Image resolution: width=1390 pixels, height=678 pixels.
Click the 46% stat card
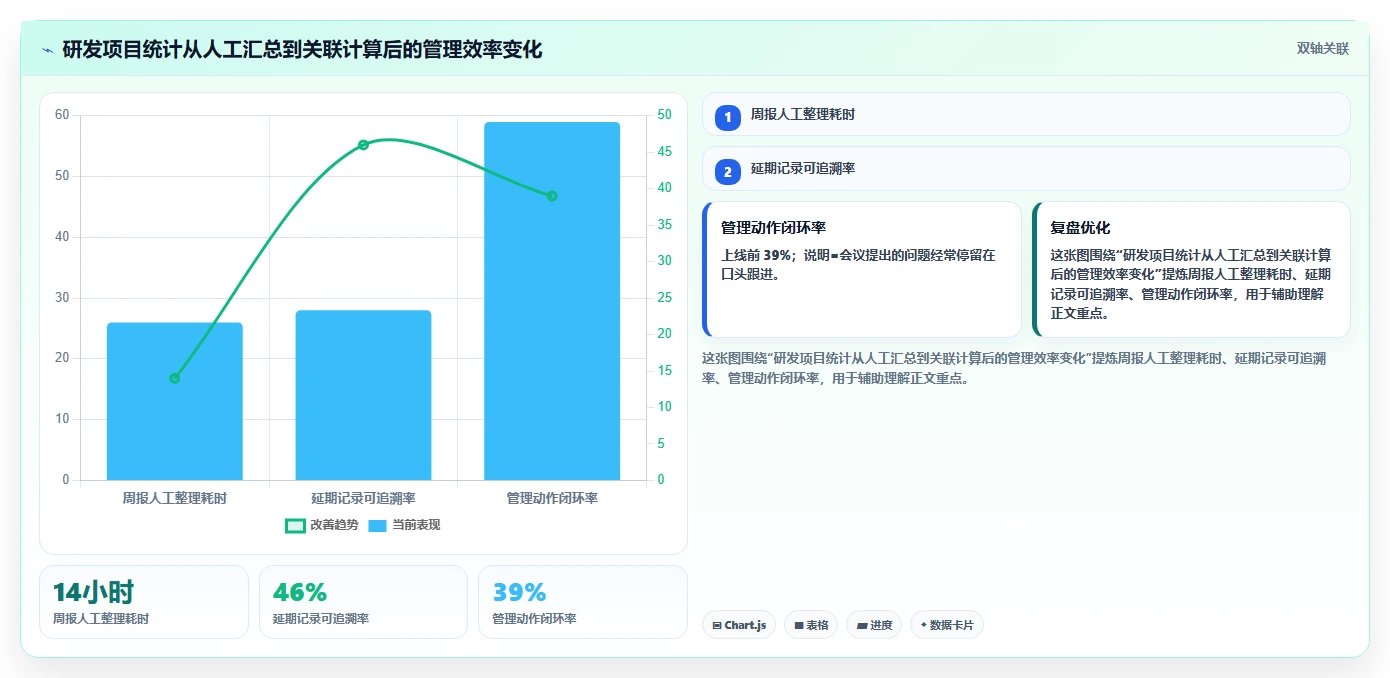point(363,602)
